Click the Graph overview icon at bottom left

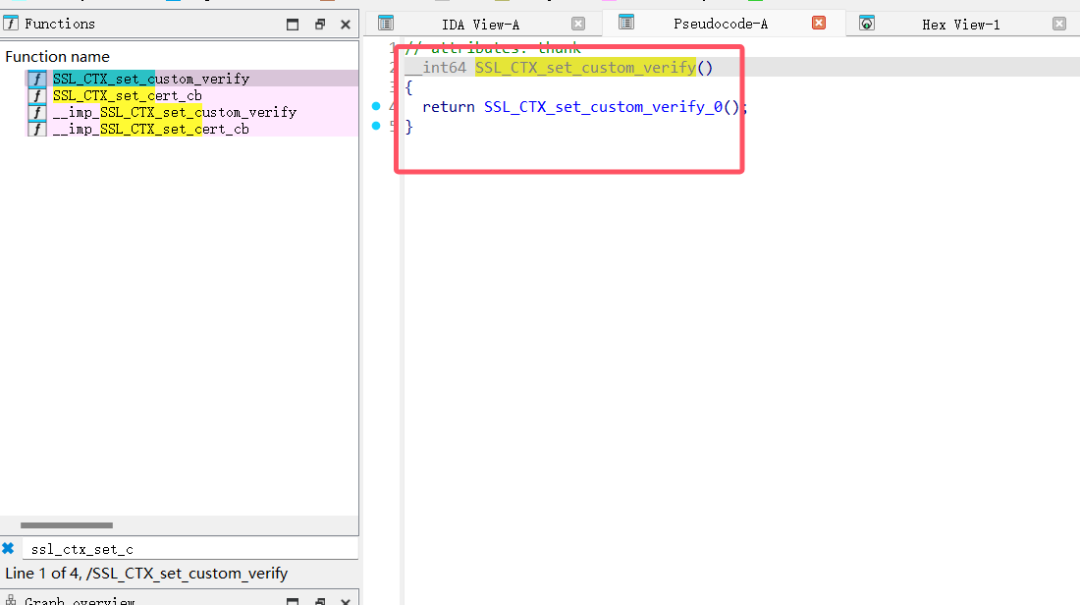[12, 600]
